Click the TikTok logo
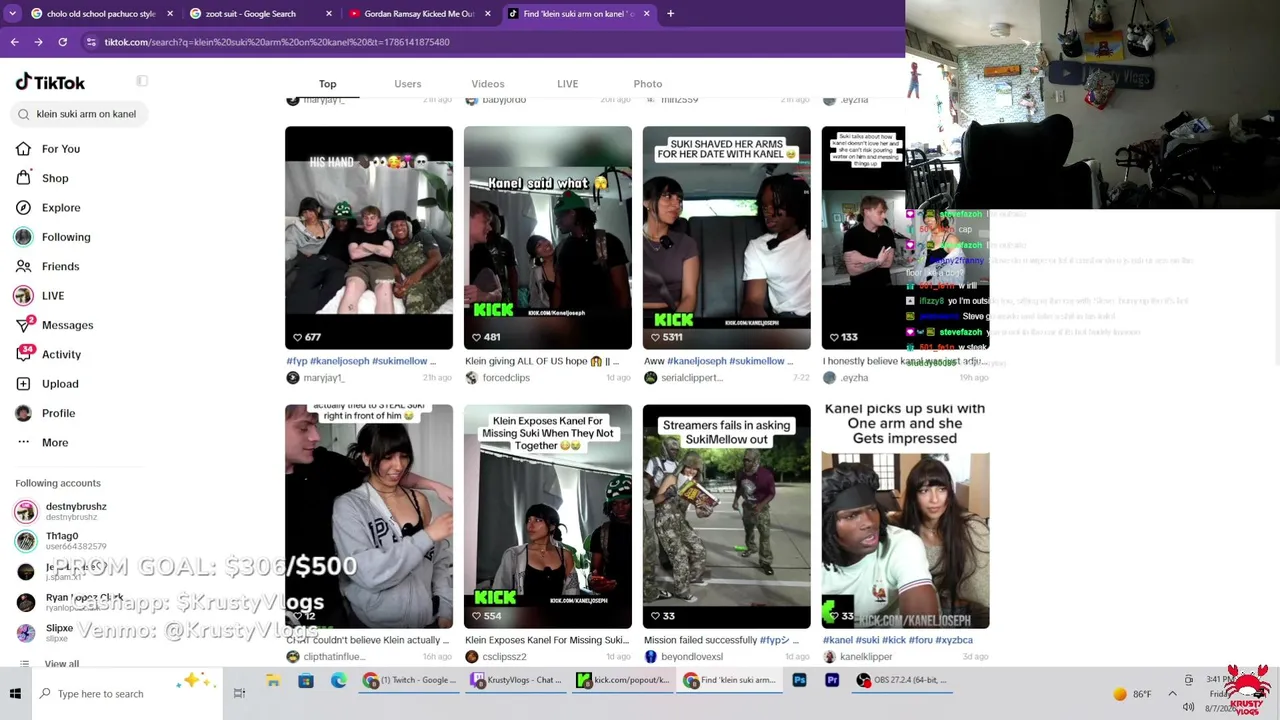1280x720 pixels. click(50, 82)
